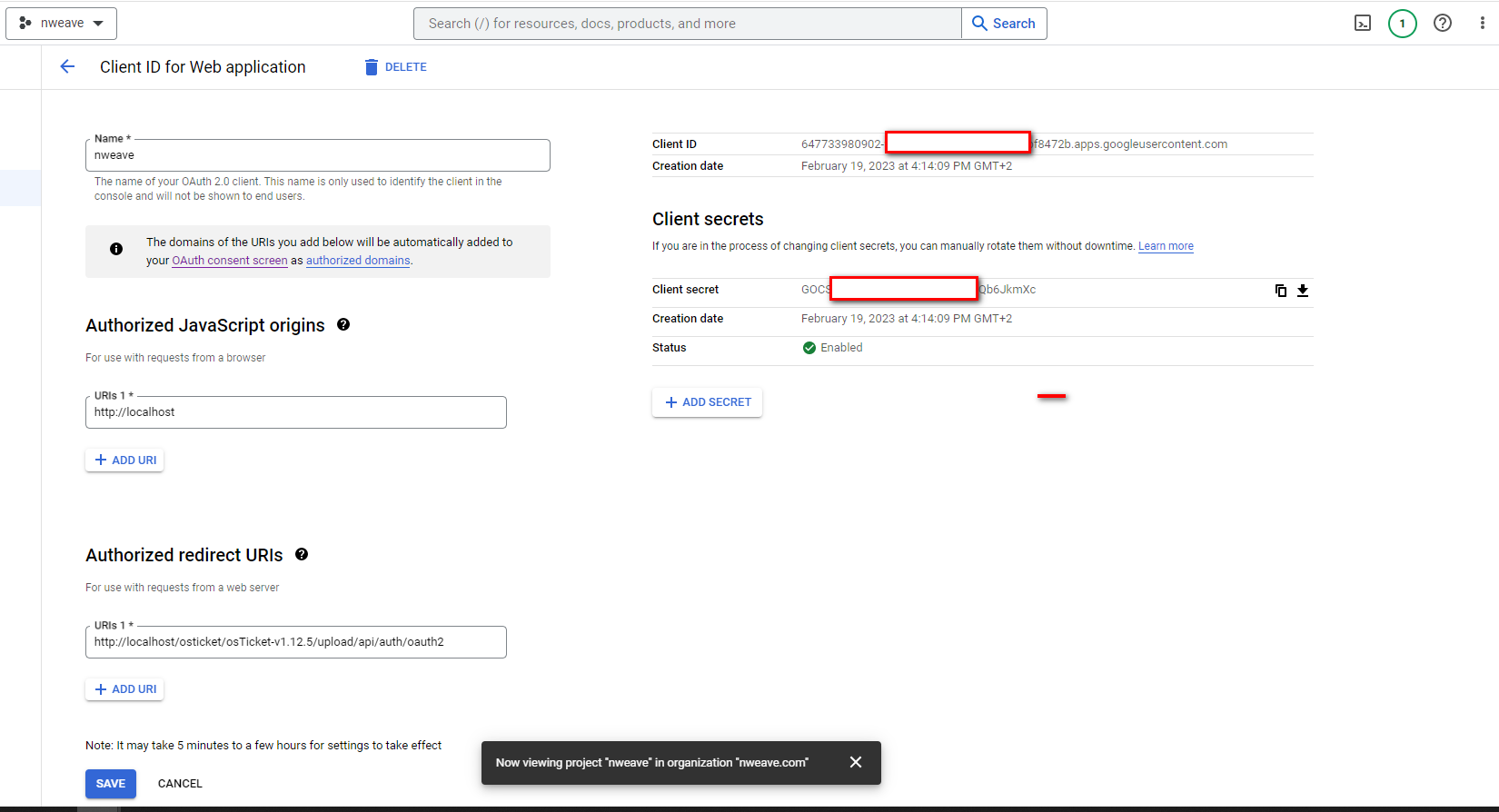Click the Client secrets heading

[x=708, y=219]
